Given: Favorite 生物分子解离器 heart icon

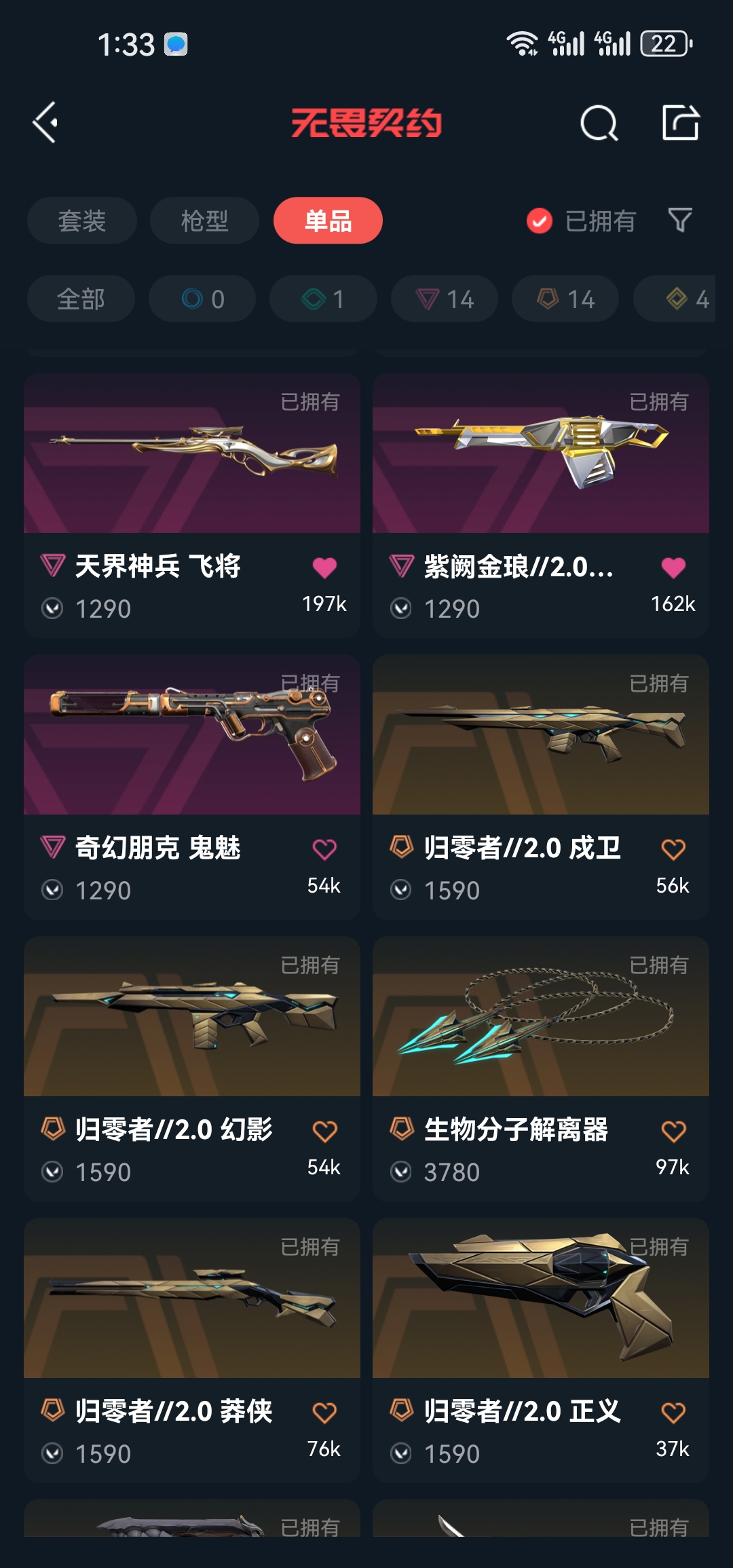Looking at the screenshot, I should tap(673, 1131).
